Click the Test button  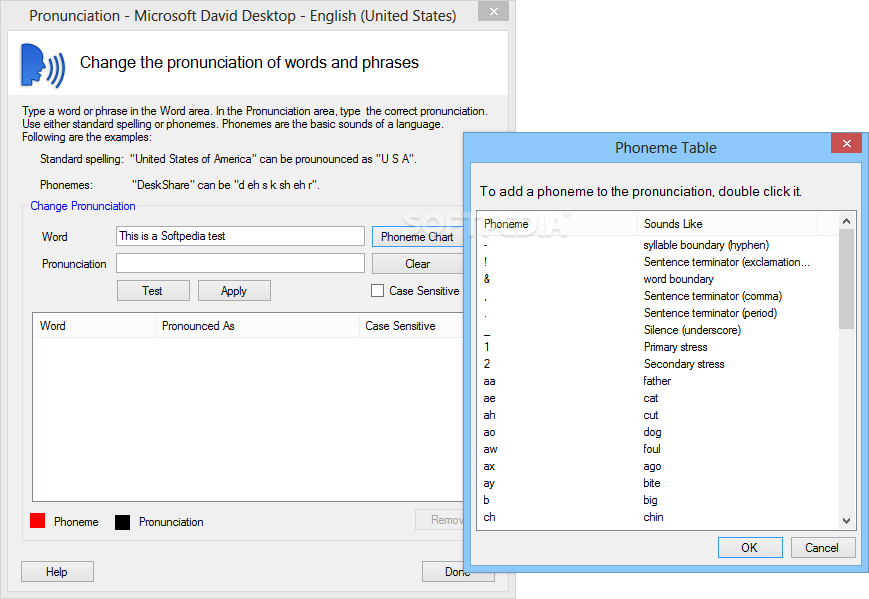click(x=153, y=291)
